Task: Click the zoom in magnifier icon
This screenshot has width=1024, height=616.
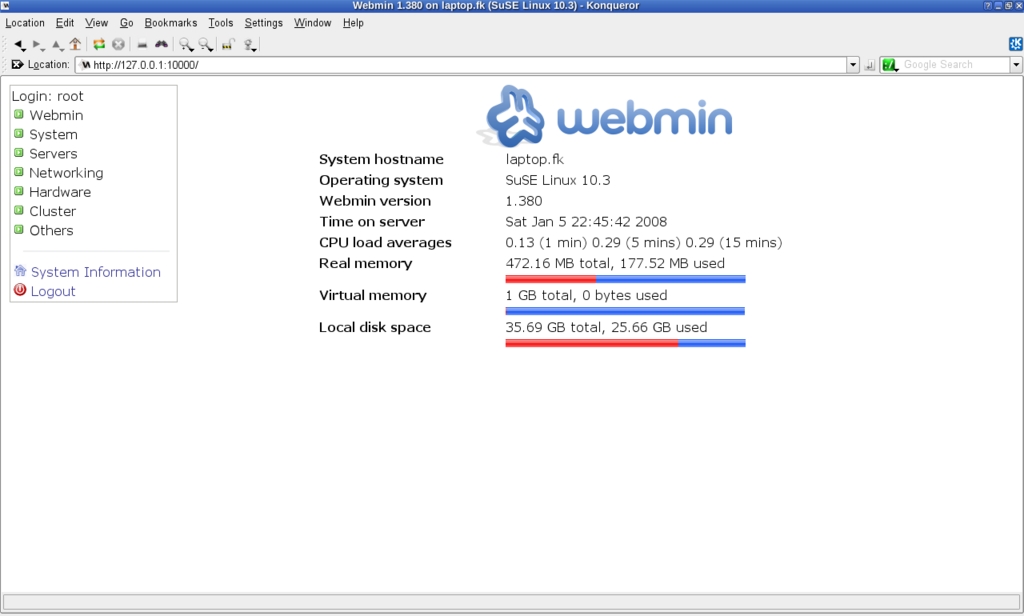Action: [186, 44]
